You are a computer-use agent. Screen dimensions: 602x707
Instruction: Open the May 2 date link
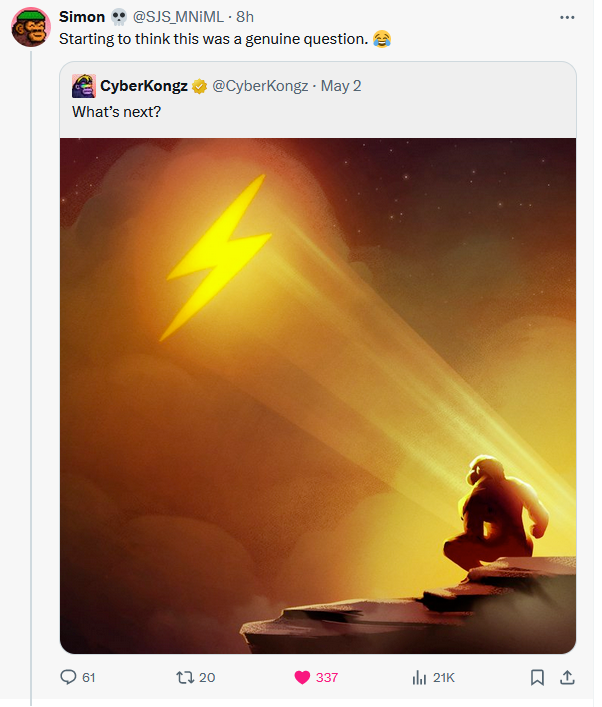[341, 86]
